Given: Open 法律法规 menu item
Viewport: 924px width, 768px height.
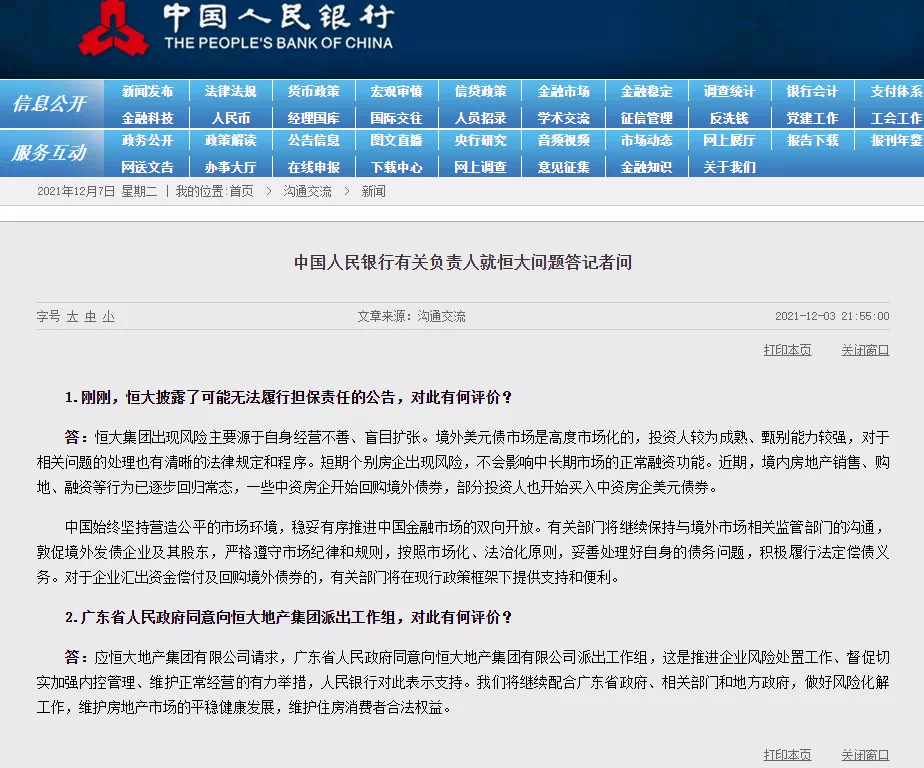Looking at the screenshot, I should click(x=230, y=91).
